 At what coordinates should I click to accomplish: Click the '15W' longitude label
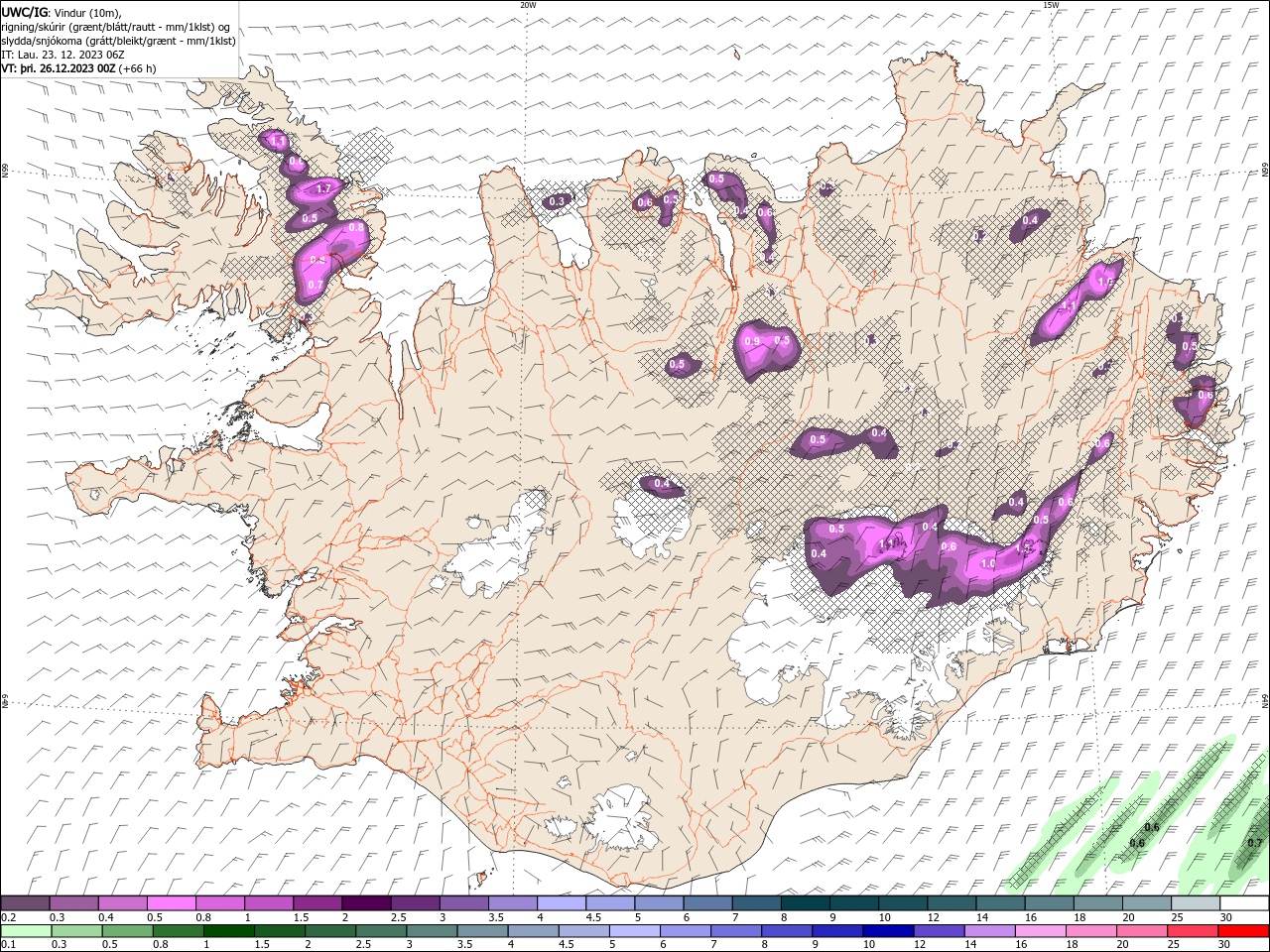[x=1051, y=4]
